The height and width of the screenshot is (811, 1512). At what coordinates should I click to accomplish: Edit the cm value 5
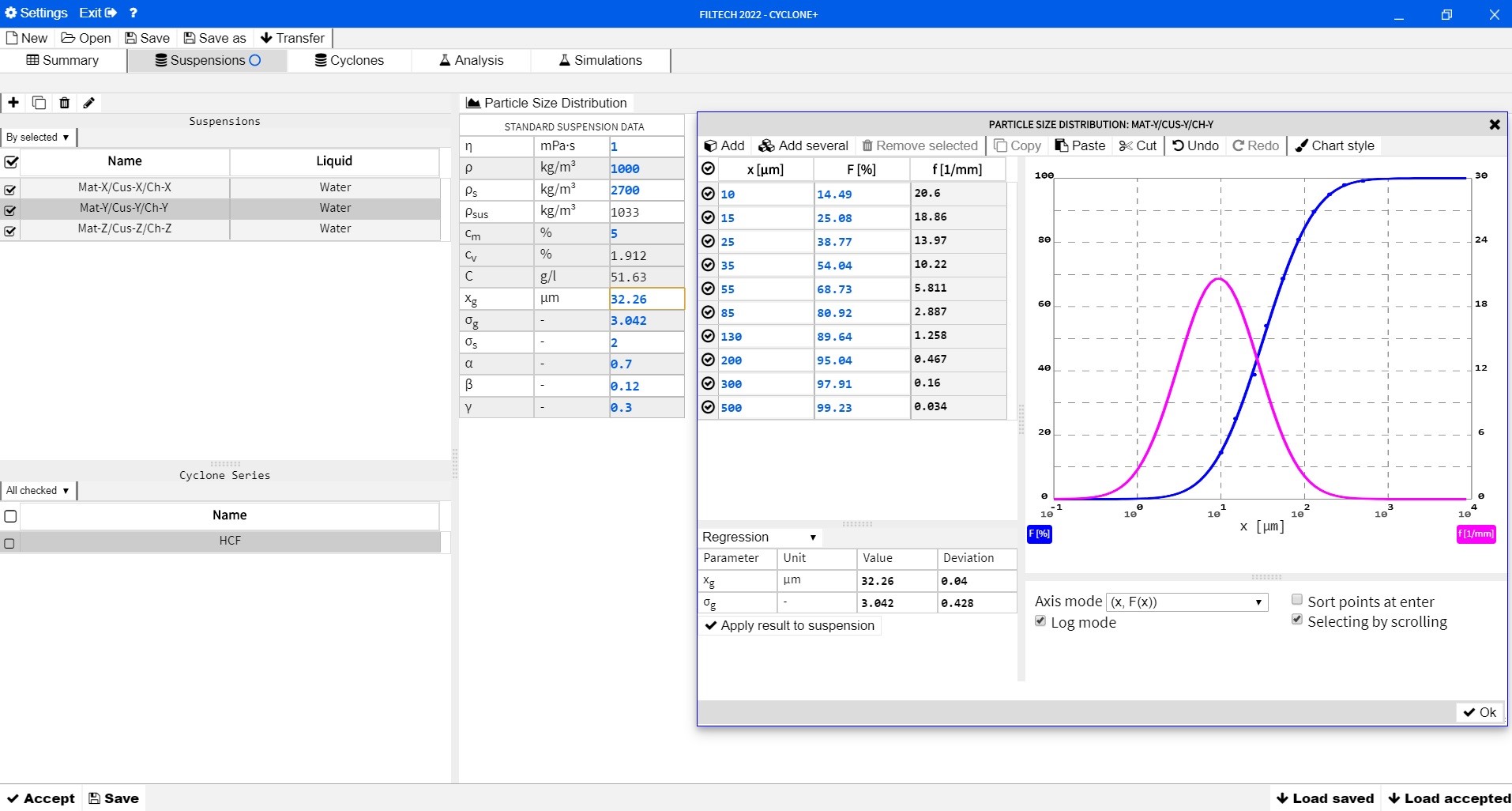point(646,233)
